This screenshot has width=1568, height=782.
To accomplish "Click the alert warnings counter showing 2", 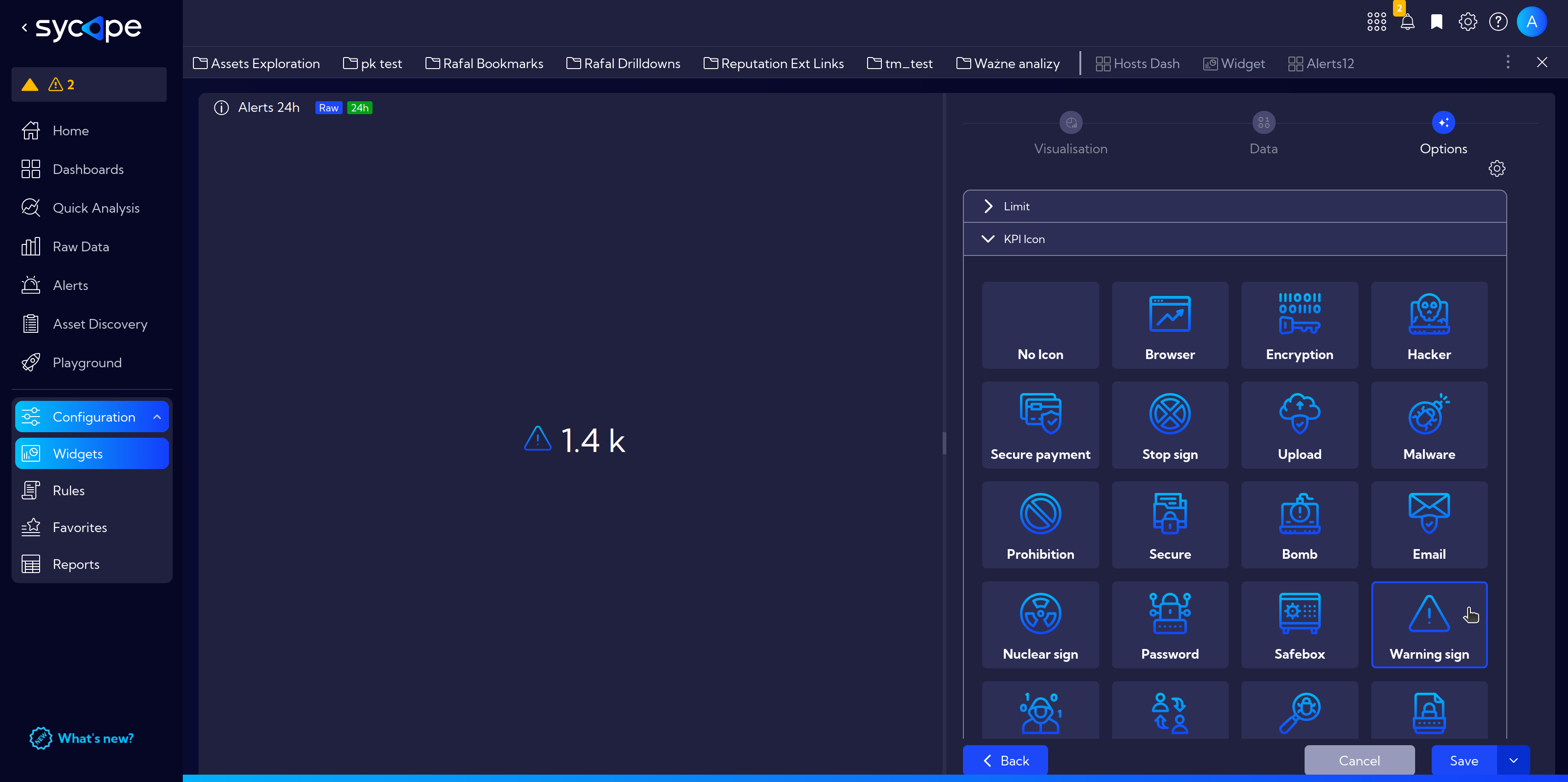I will pos(62,85).
